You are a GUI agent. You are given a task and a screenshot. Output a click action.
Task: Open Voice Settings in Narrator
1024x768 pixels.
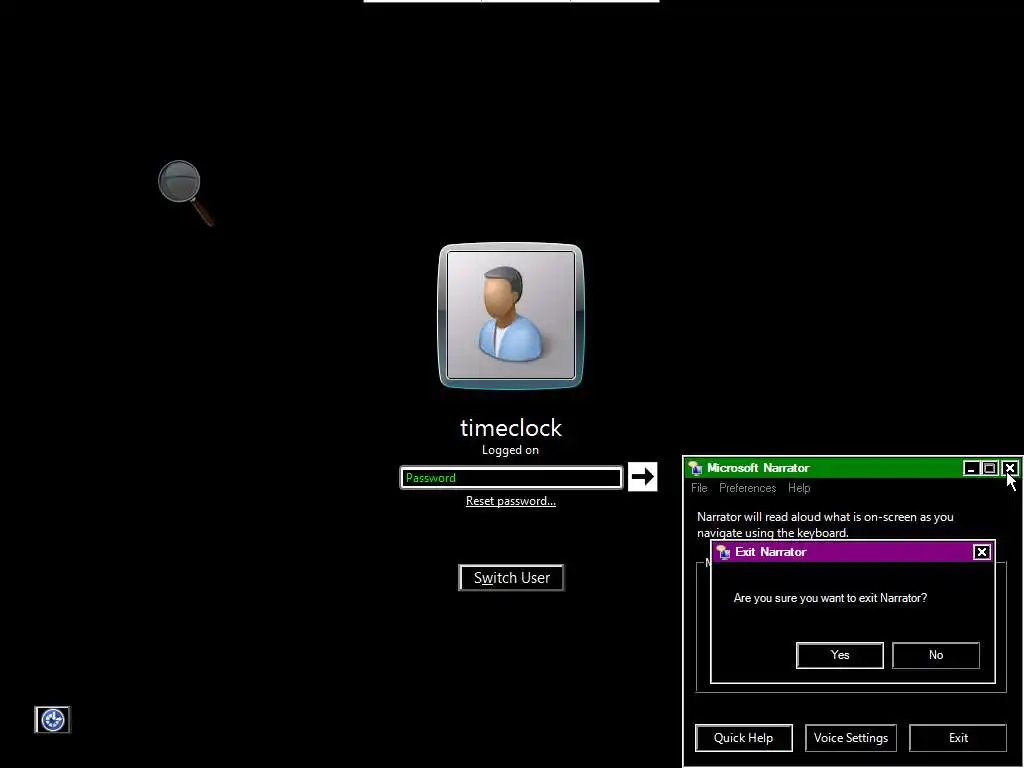tap(851, 738)
